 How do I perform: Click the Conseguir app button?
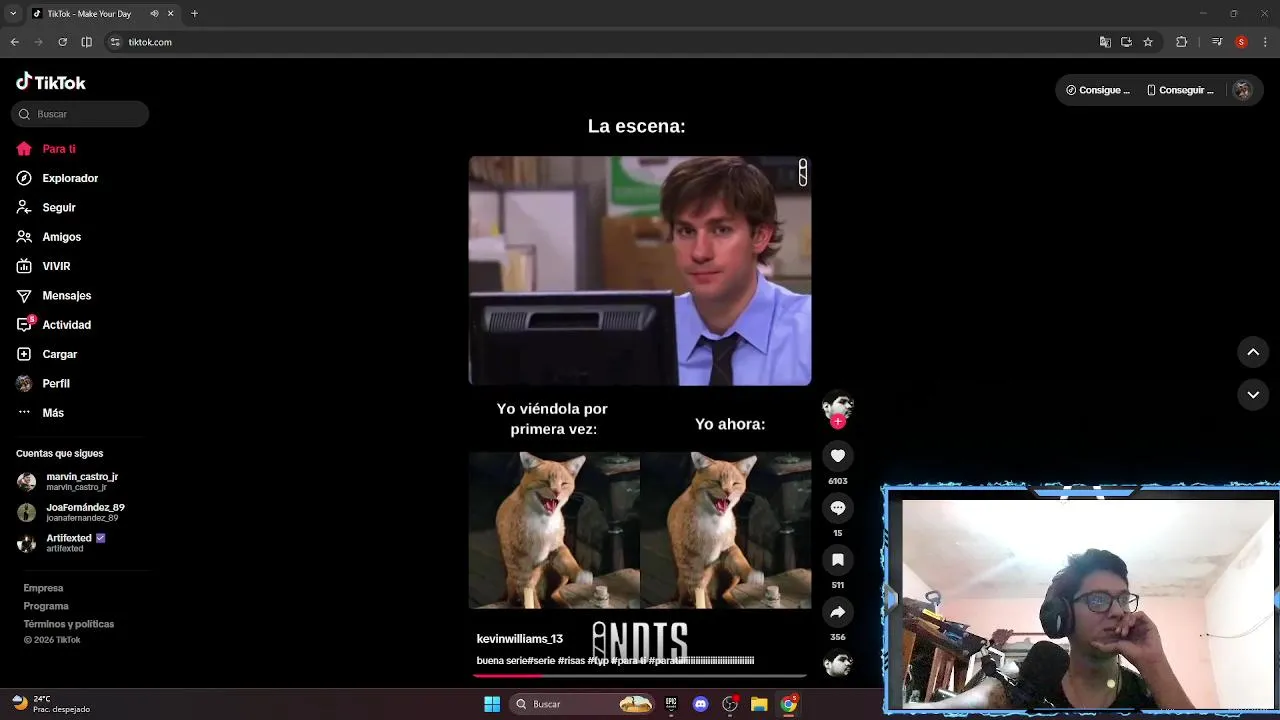1180,90
